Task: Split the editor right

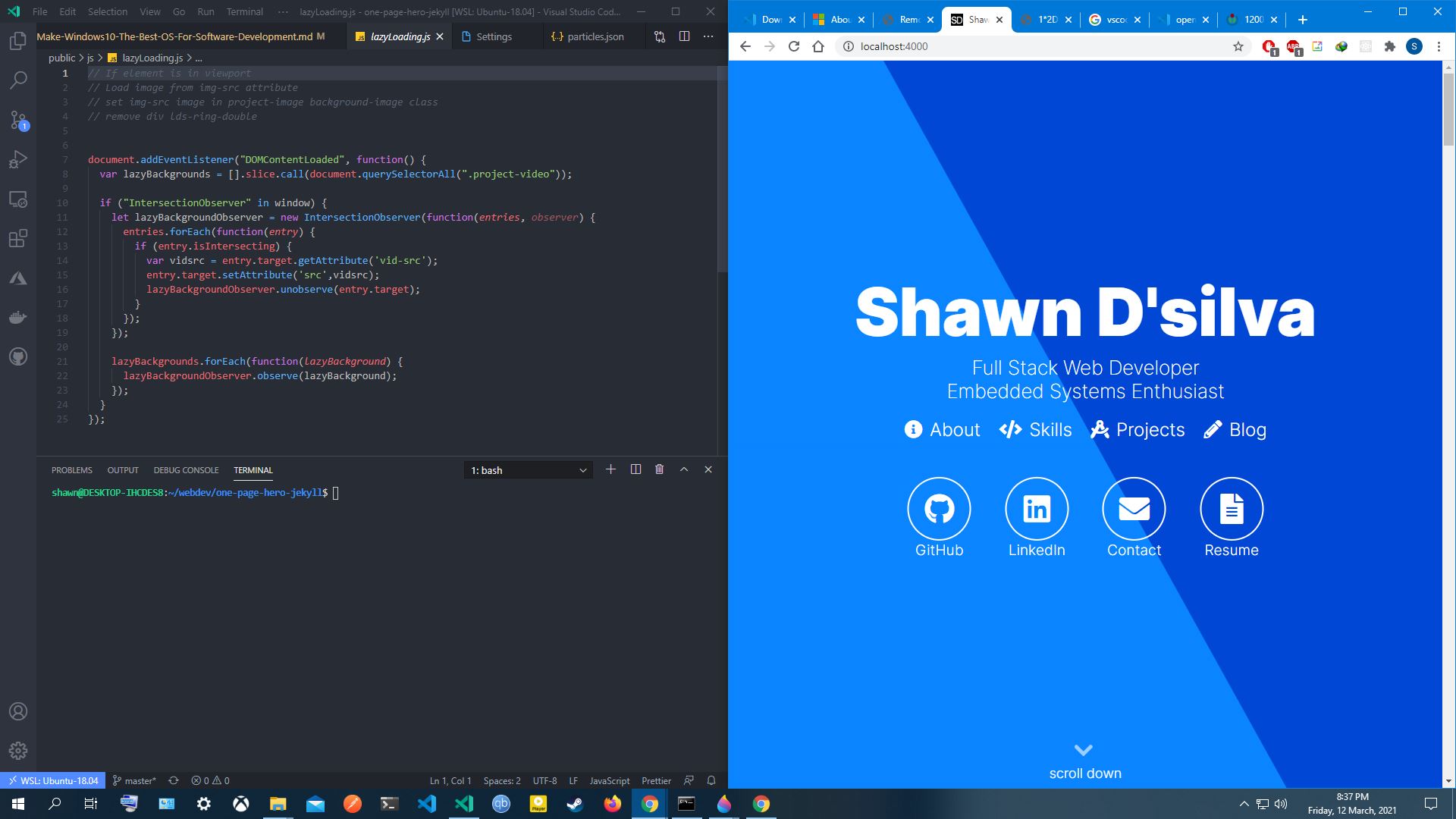Action: tap(684, 36)
